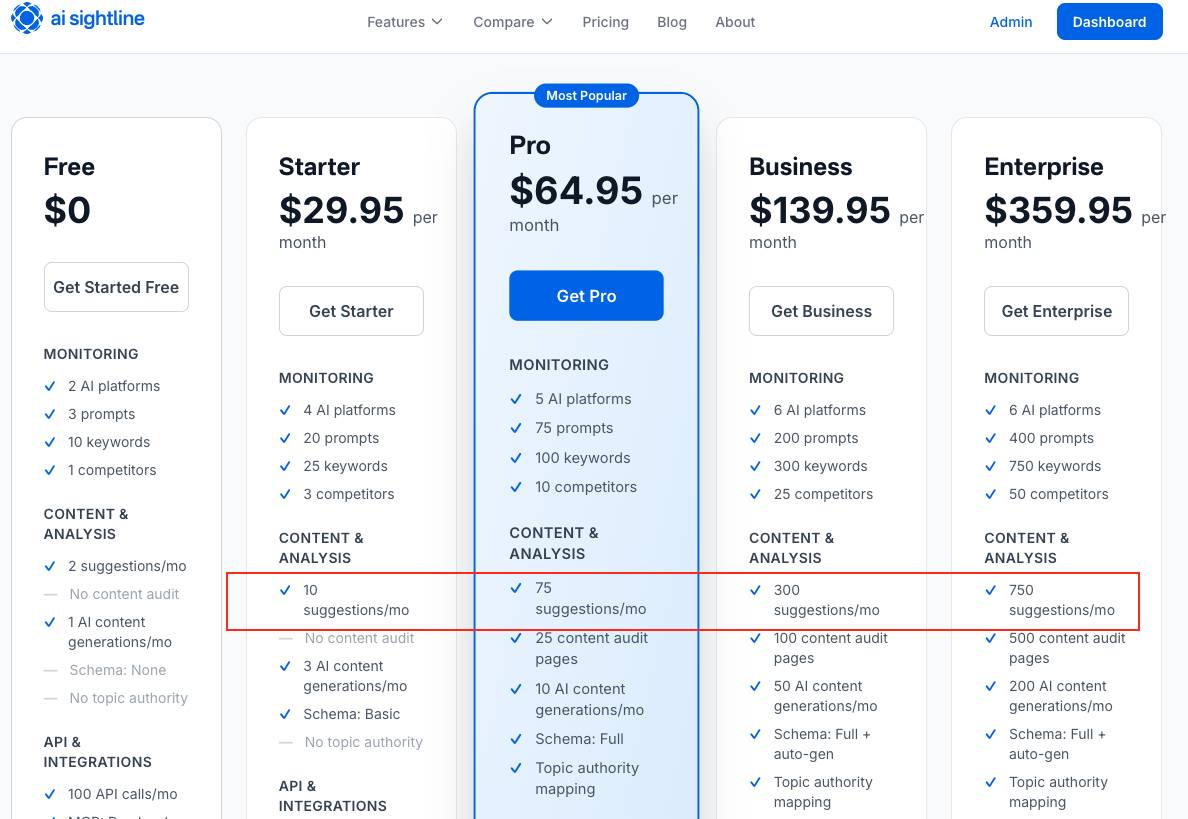Screen dimensions: 1188x819
Task: Expand the Features dropdown menu
Action: [404, 22]
